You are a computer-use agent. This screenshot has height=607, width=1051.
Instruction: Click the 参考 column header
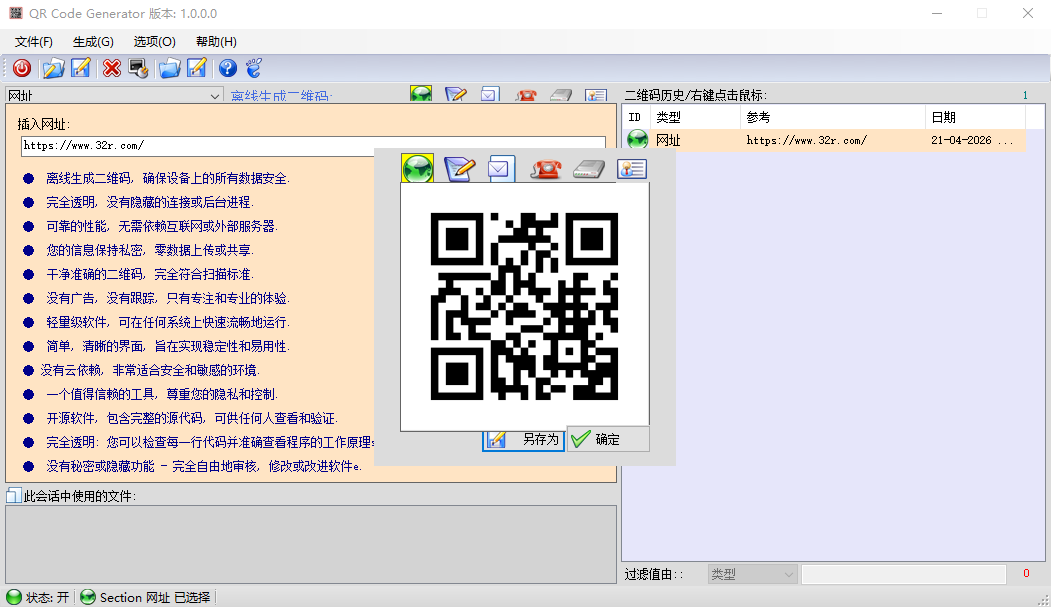coord(832,117)
